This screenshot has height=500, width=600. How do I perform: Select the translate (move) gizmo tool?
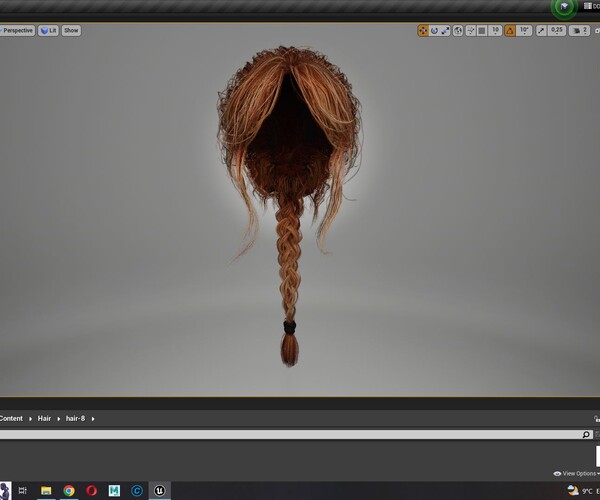[423, 31]
